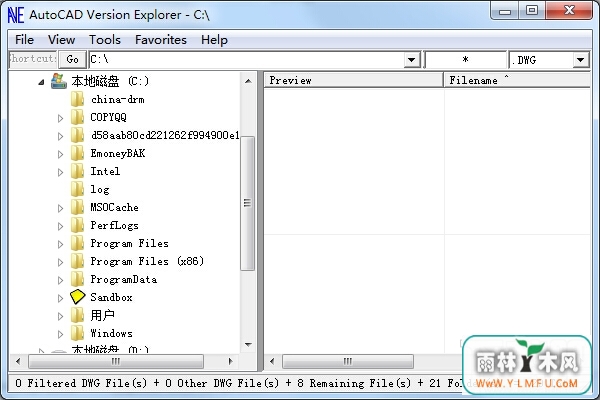Select the EmoneyBAK folder icon
The height and width of the screenshot is (400, 600).
point(77,153)
